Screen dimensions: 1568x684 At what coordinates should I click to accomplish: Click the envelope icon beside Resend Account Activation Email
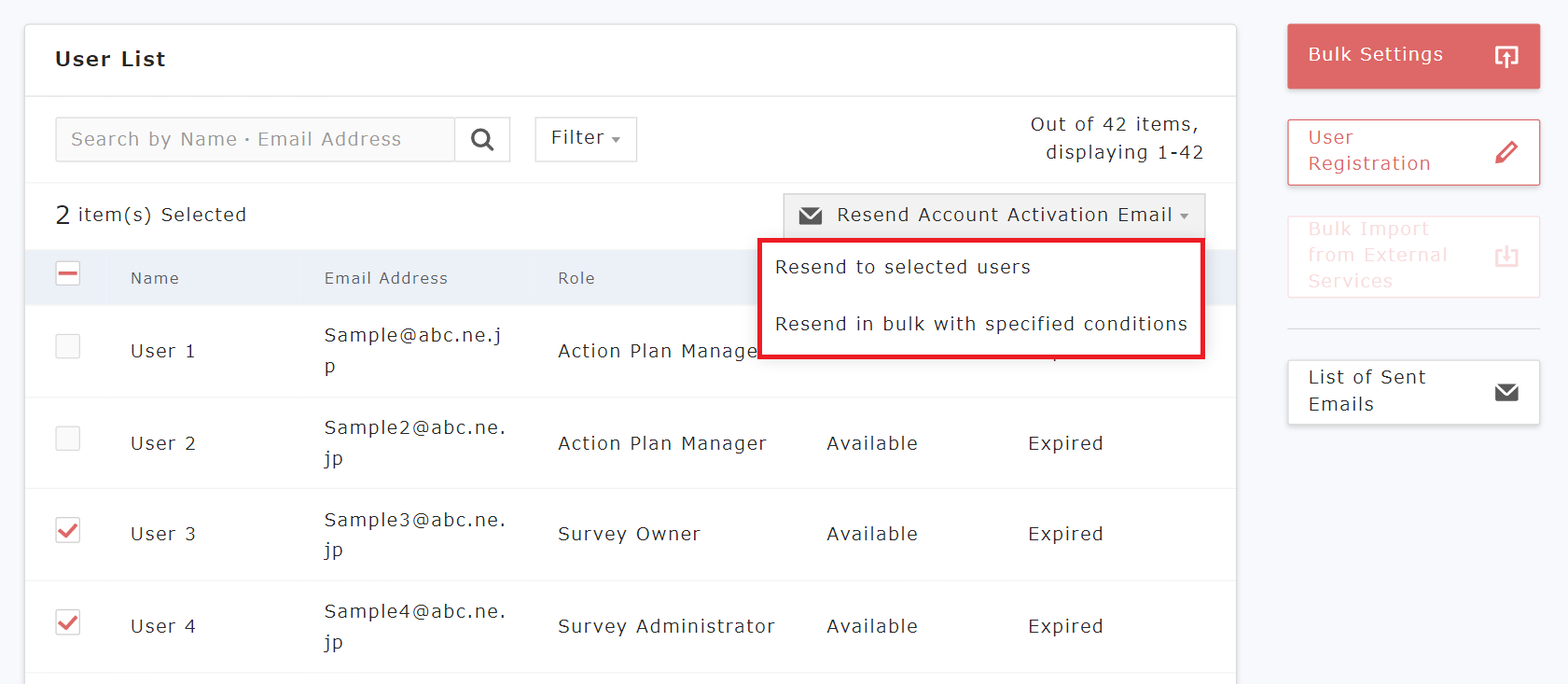click(x=811, y=216)
